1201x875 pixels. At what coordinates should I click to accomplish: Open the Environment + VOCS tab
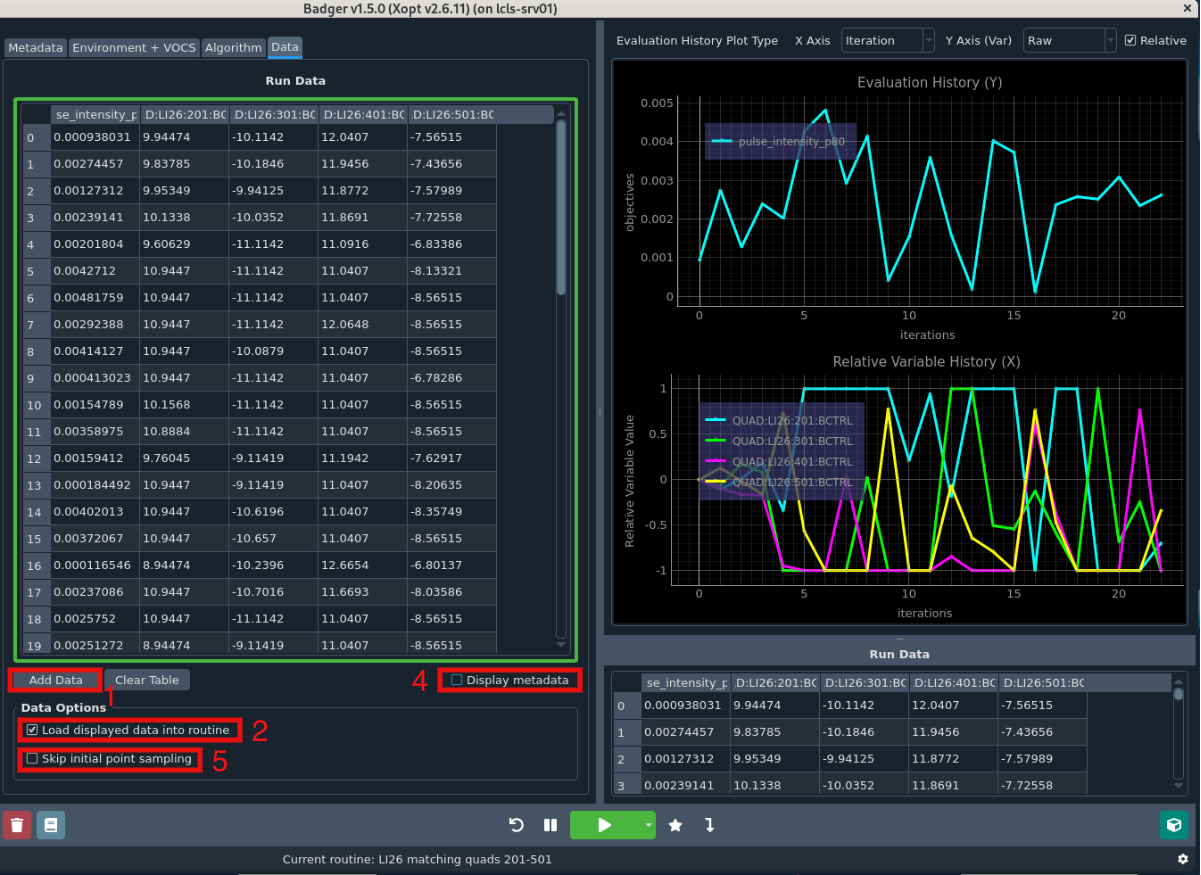134,48
